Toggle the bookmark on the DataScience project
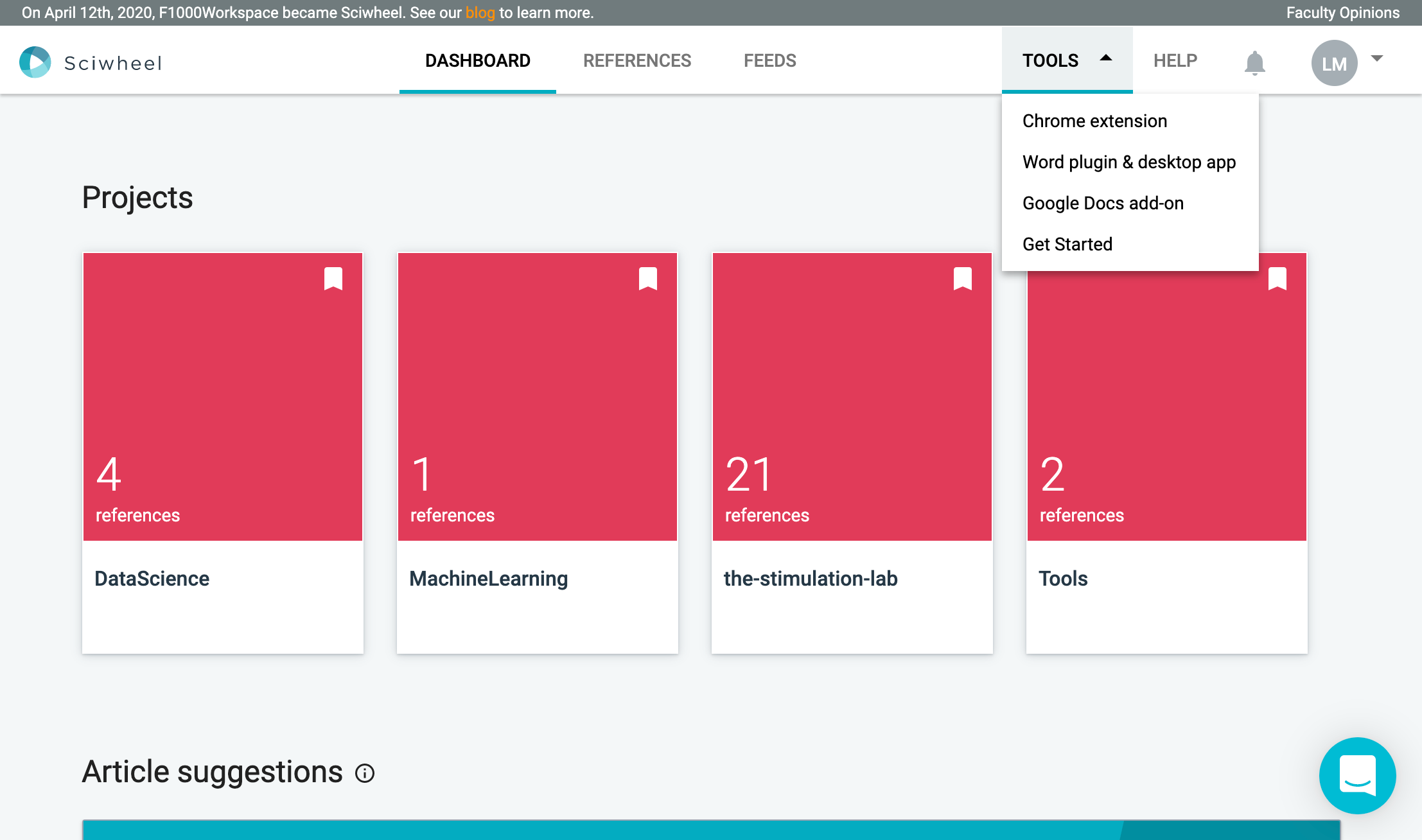This screenshot has width=1422, height=840. (334, 279)
